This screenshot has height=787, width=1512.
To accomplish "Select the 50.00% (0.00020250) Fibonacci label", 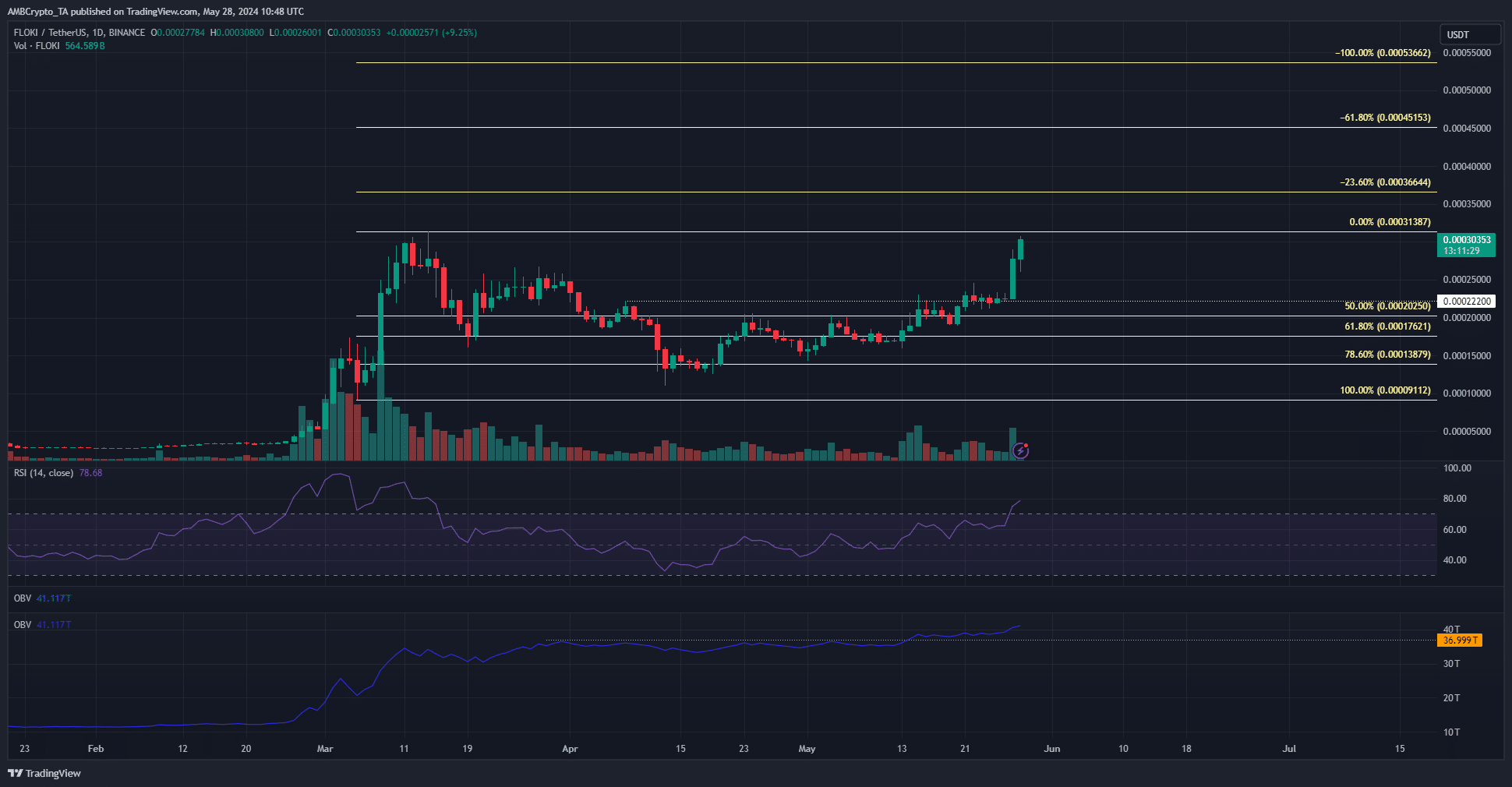I will tap(1387, 306).
